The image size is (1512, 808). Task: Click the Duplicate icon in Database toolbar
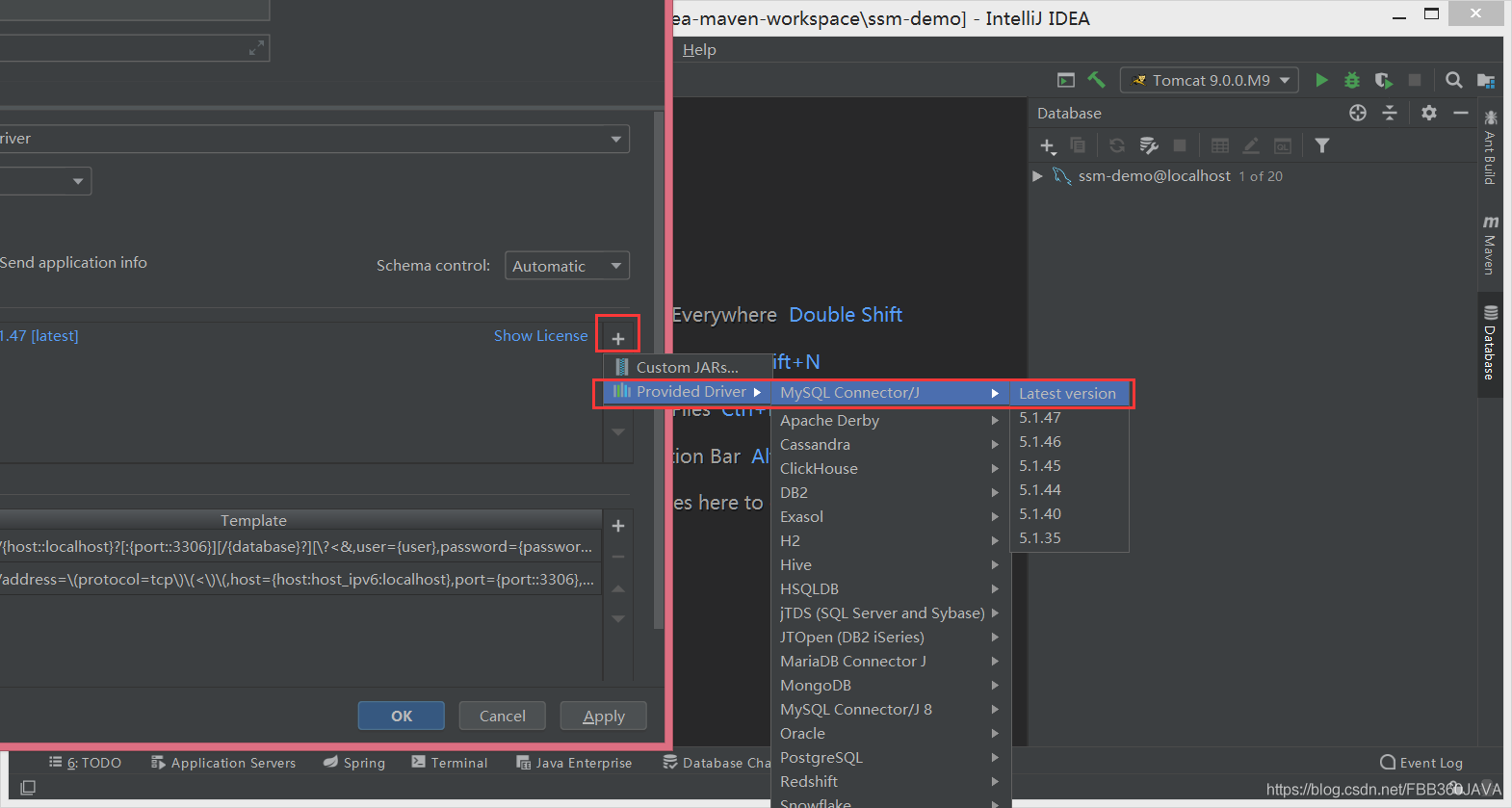click(1078, 145)
